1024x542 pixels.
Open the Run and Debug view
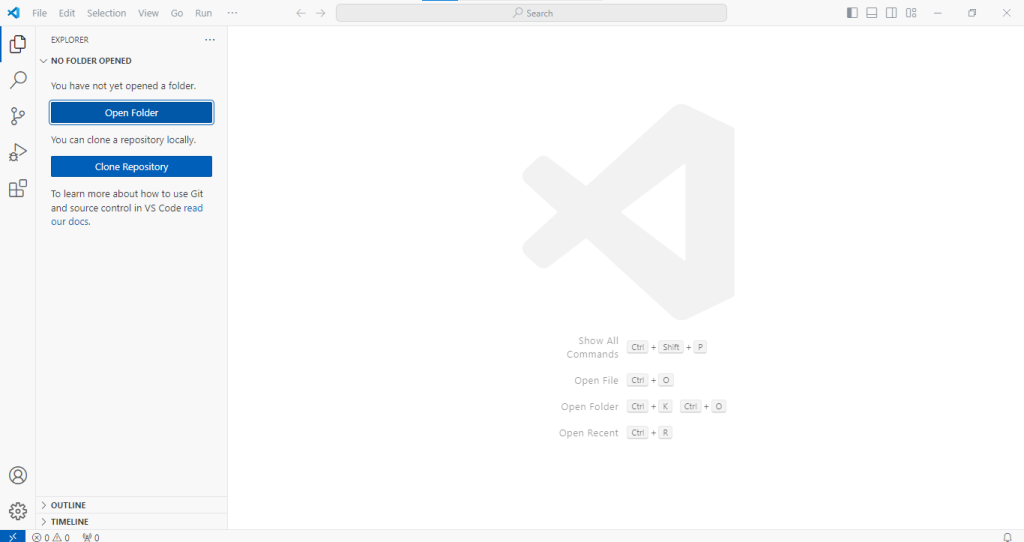click(x=17, y=152)
